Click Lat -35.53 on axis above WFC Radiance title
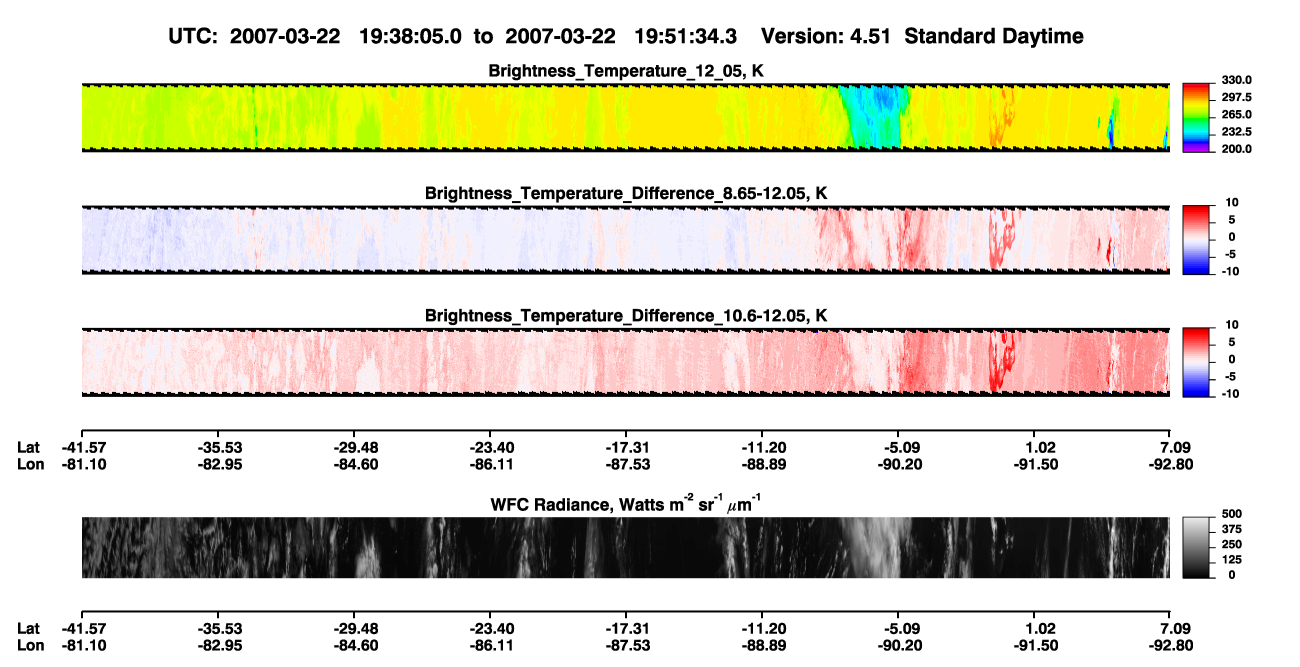 point(218,447)
